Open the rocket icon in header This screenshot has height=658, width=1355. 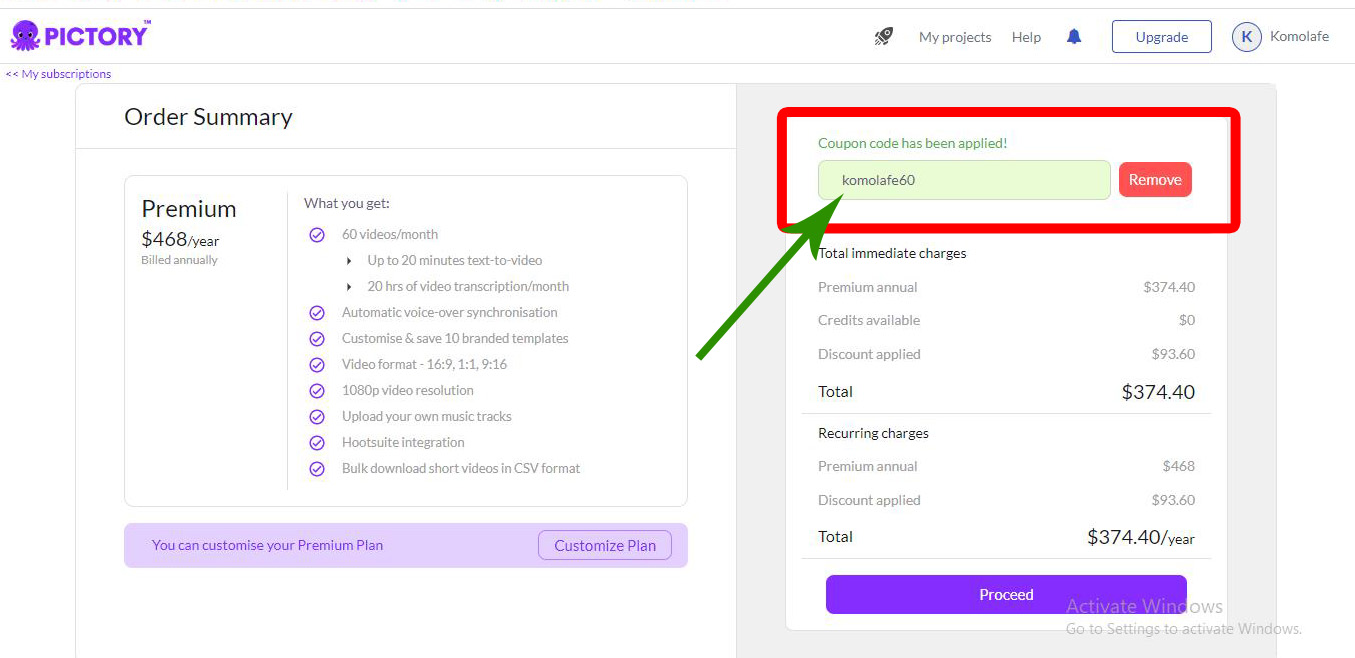[883, 37]
